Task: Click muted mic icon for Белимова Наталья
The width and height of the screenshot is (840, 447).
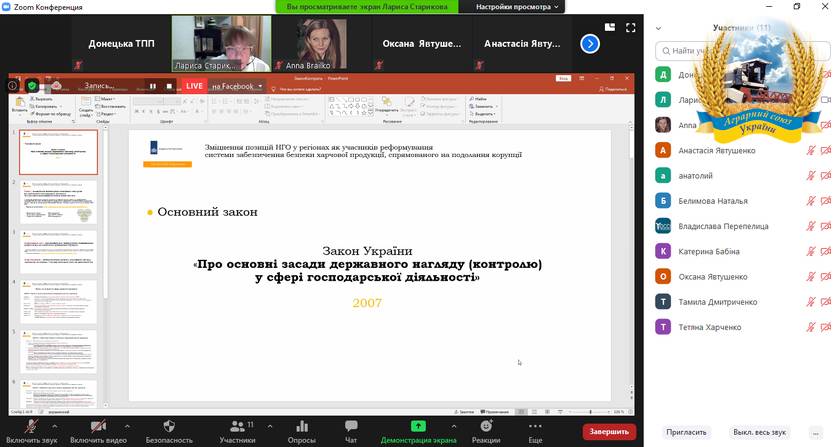Action: click(x=811, y=201)
